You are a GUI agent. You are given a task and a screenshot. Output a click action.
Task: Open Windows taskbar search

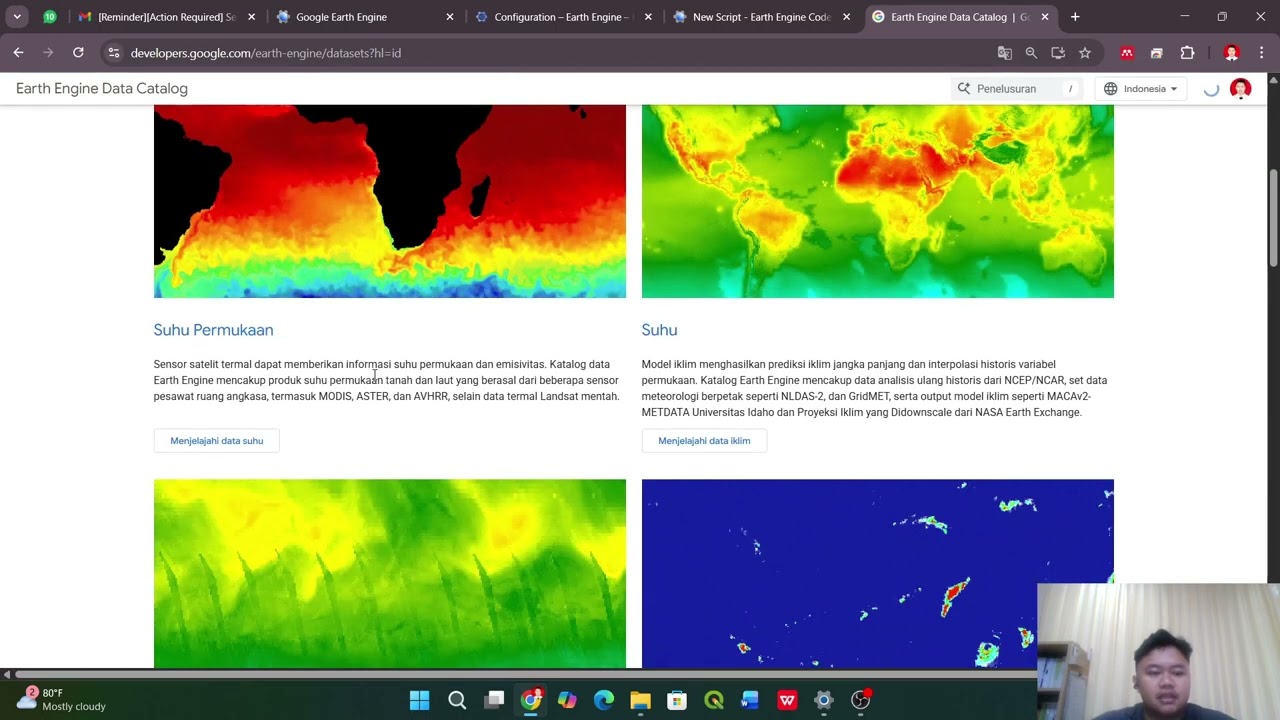click(x=457, y=700)
